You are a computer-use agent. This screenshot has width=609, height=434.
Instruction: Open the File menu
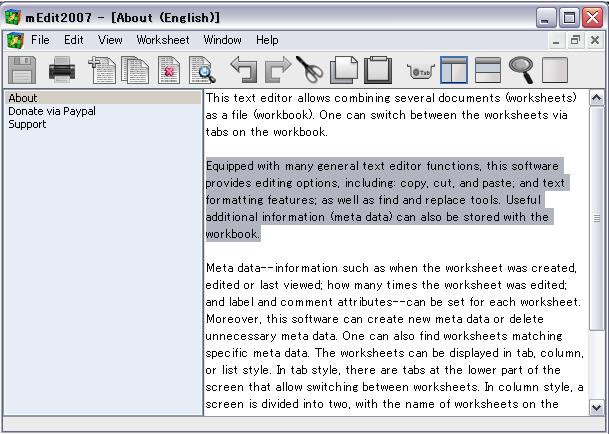(x=40, y=40)
